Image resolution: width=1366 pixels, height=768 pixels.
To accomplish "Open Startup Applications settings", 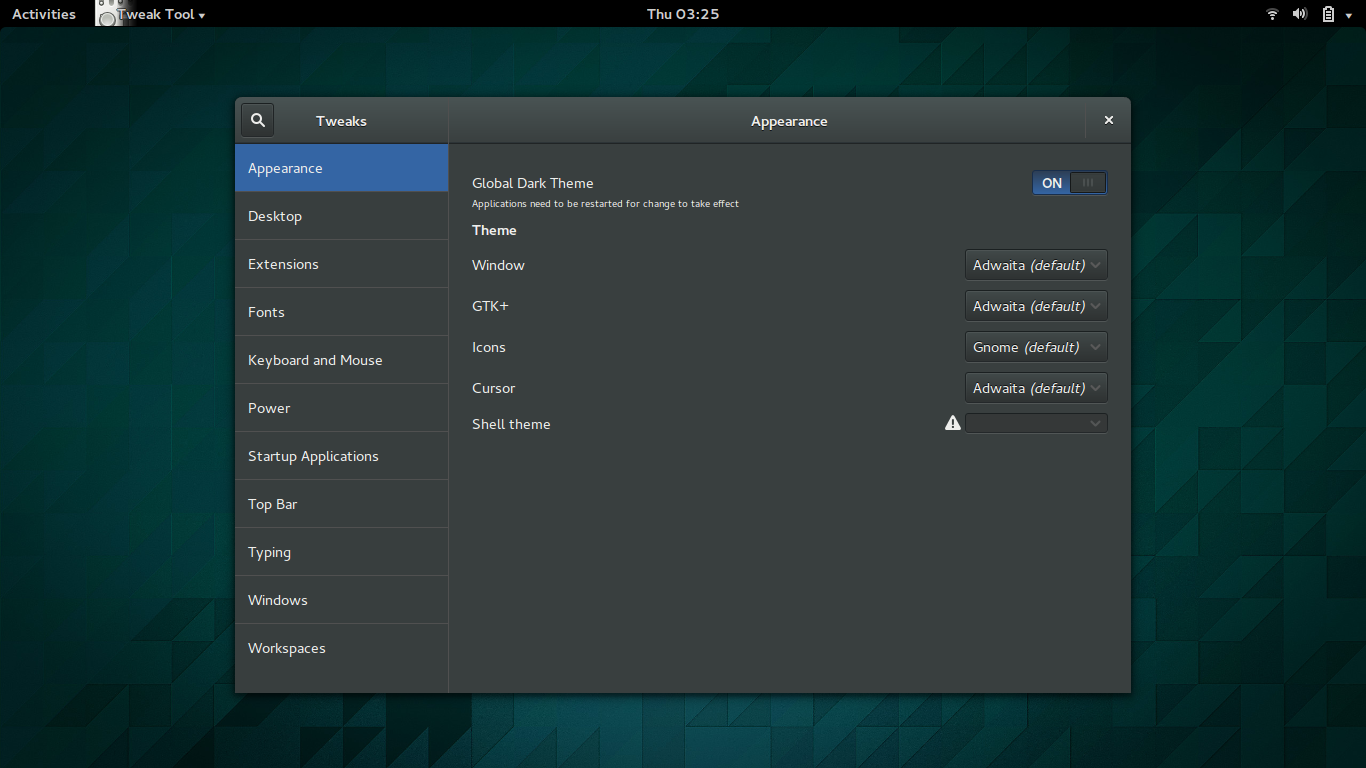I will tap(341, 455).
